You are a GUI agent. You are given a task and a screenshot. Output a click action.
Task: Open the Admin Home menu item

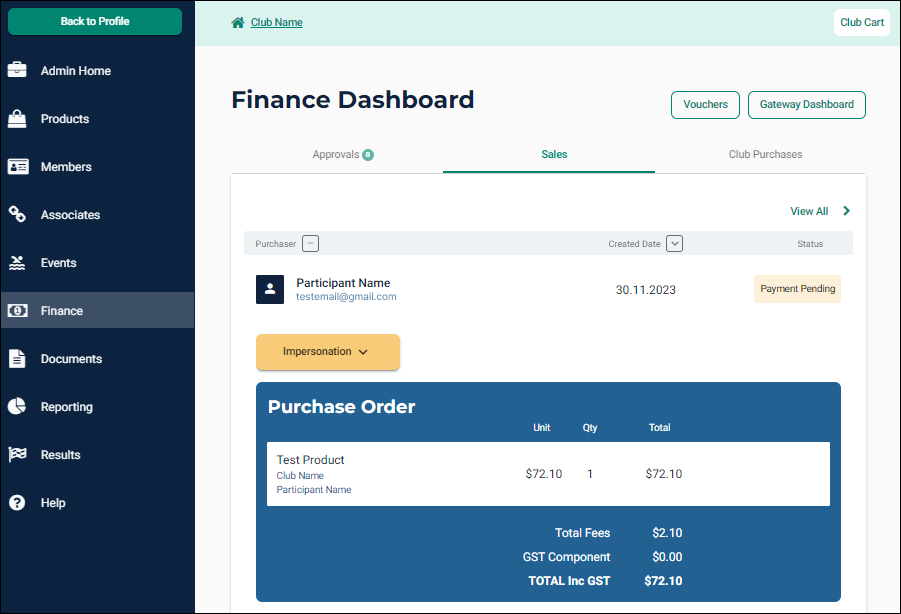pyautogui.click(x=98, y=70)
